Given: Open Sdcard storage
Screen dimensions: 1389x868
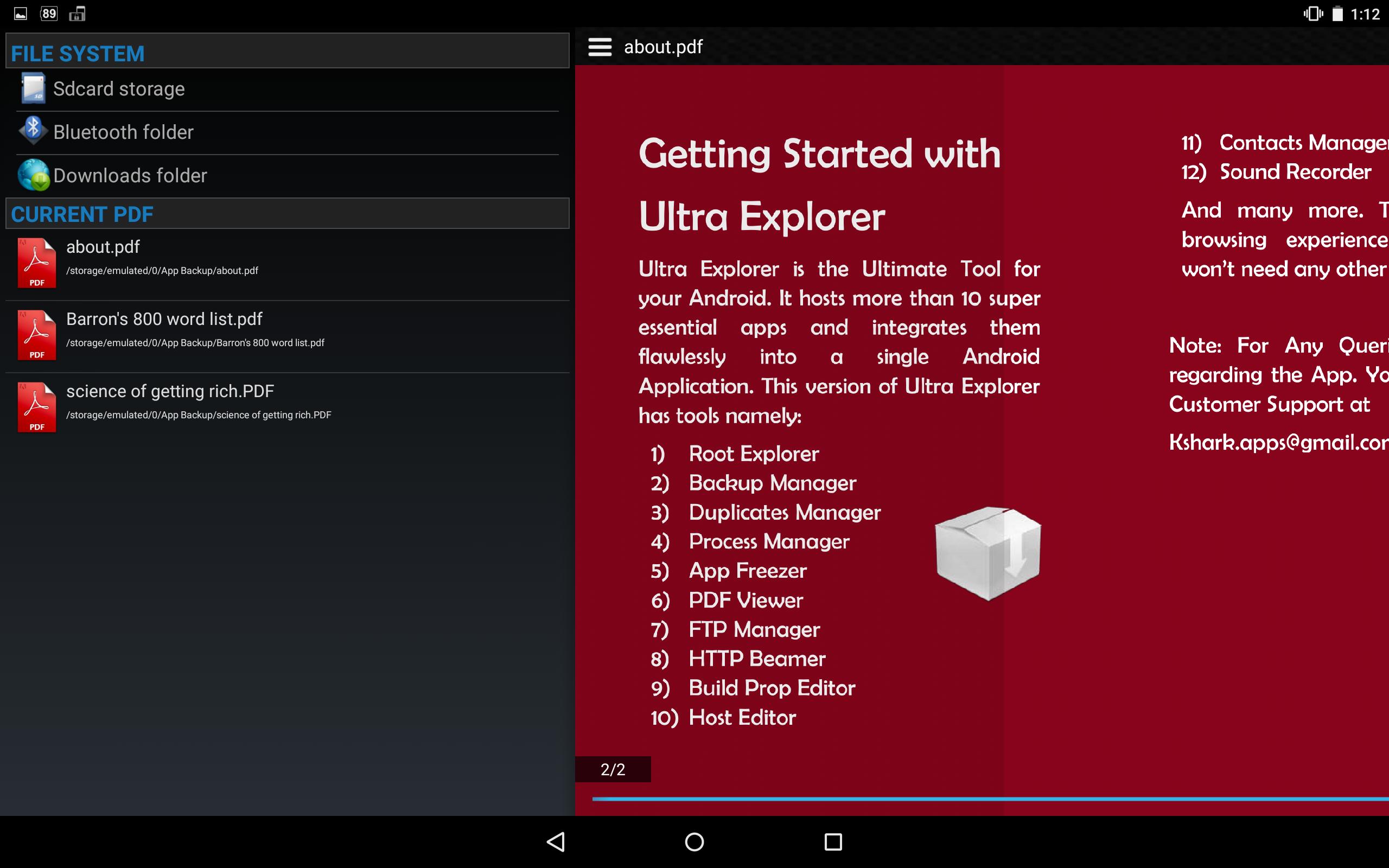Looking at the screenshot, I should point(287,89).
